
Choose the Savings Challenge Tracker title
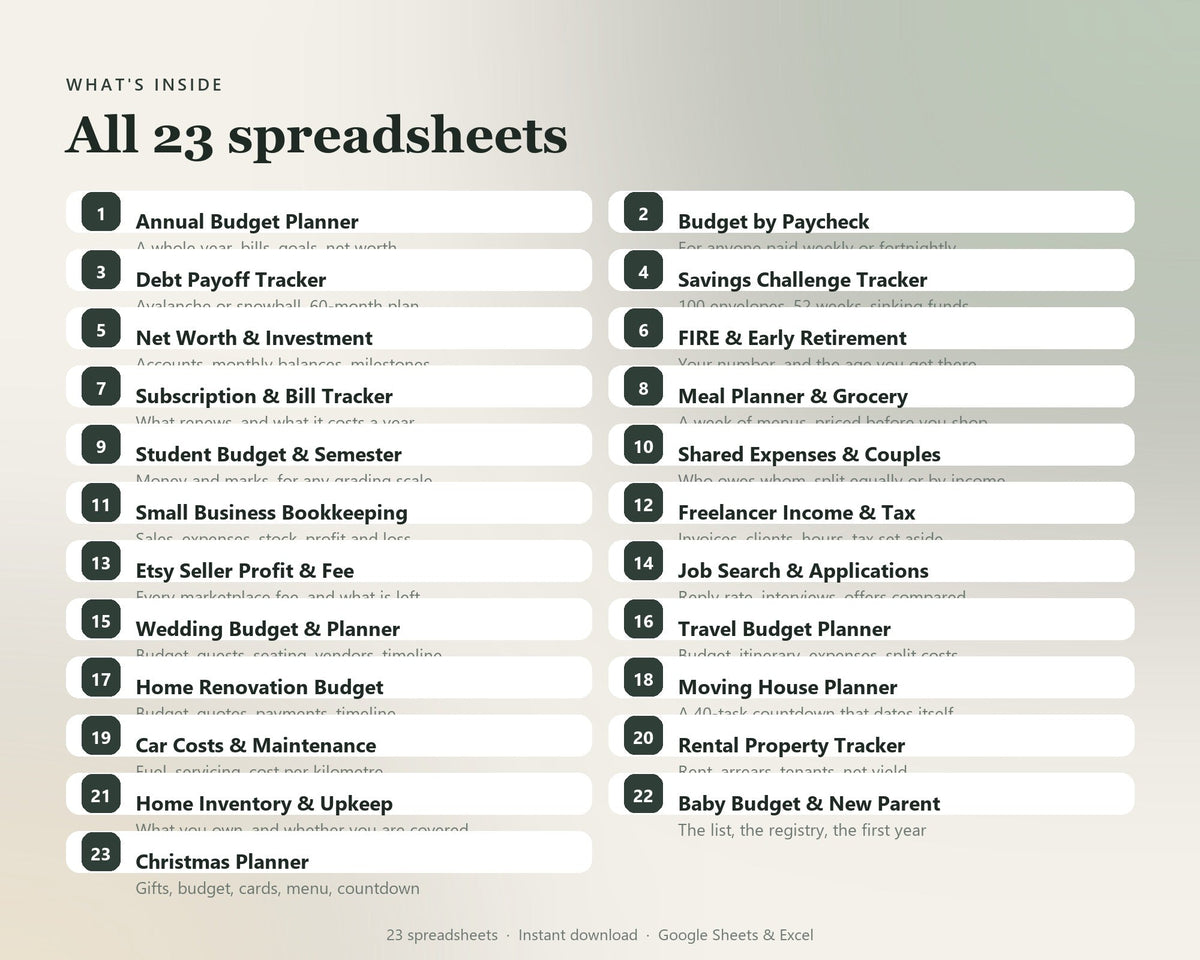point(803,280)
